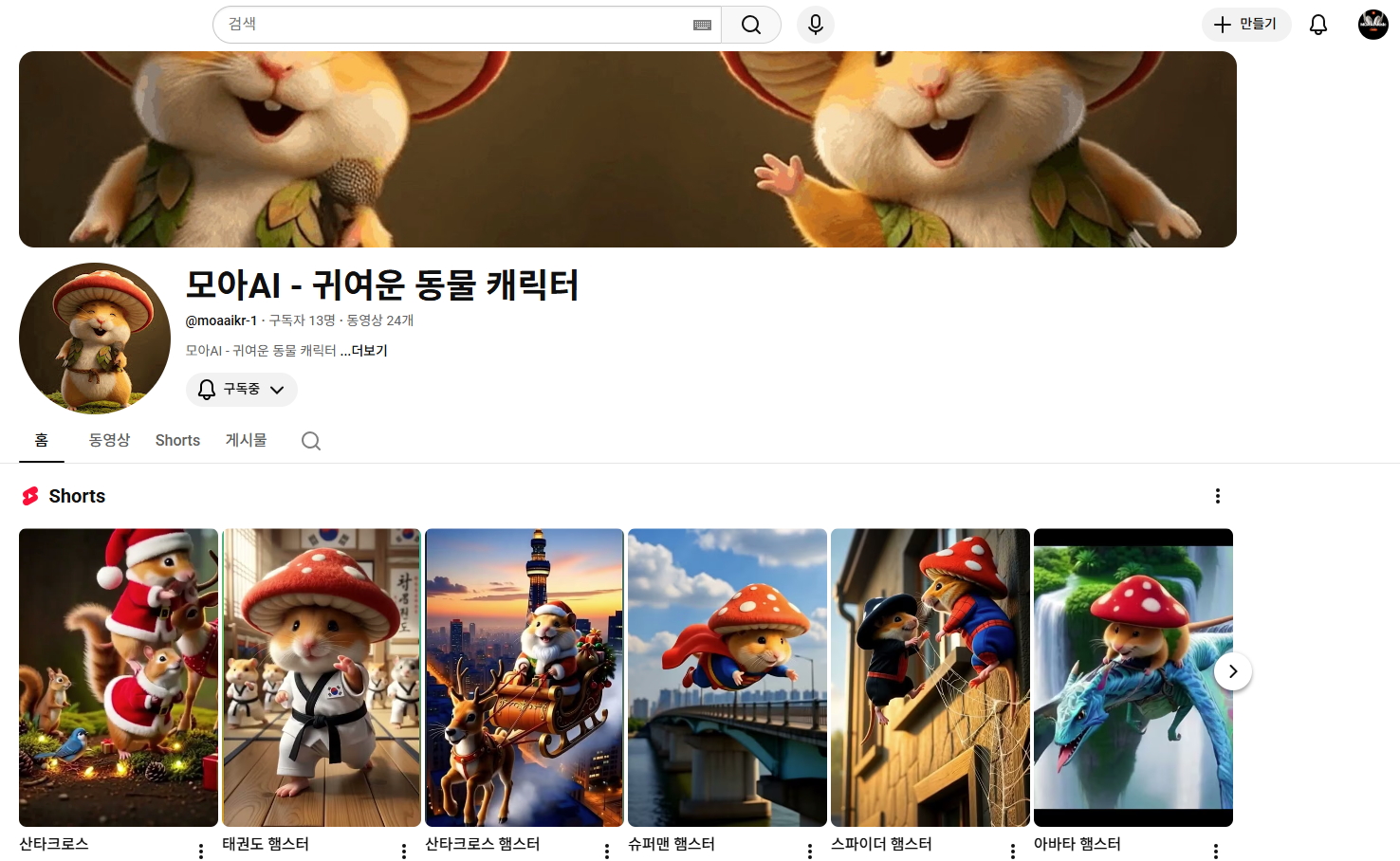The width and height of the screenshot is (1400, 861).
Task: Open the channel search icon next to tabs
Action: [x=310, y=440]
